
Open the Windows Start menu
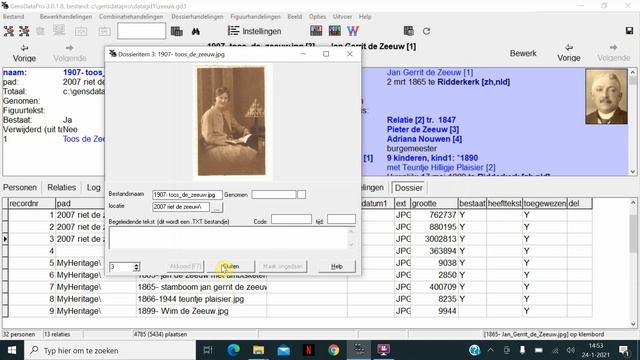pos(12,350)
